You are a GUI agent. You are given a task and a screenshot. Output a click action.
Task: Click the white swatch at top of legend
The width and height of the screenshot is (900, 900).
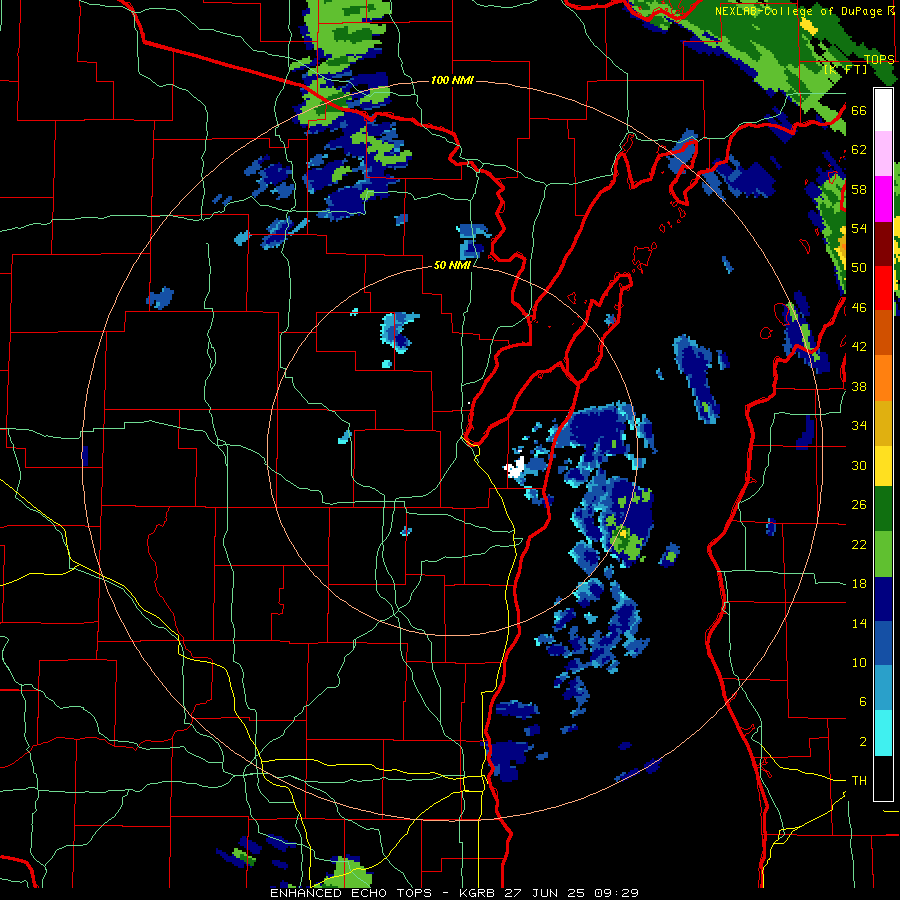tap(883, 110)
